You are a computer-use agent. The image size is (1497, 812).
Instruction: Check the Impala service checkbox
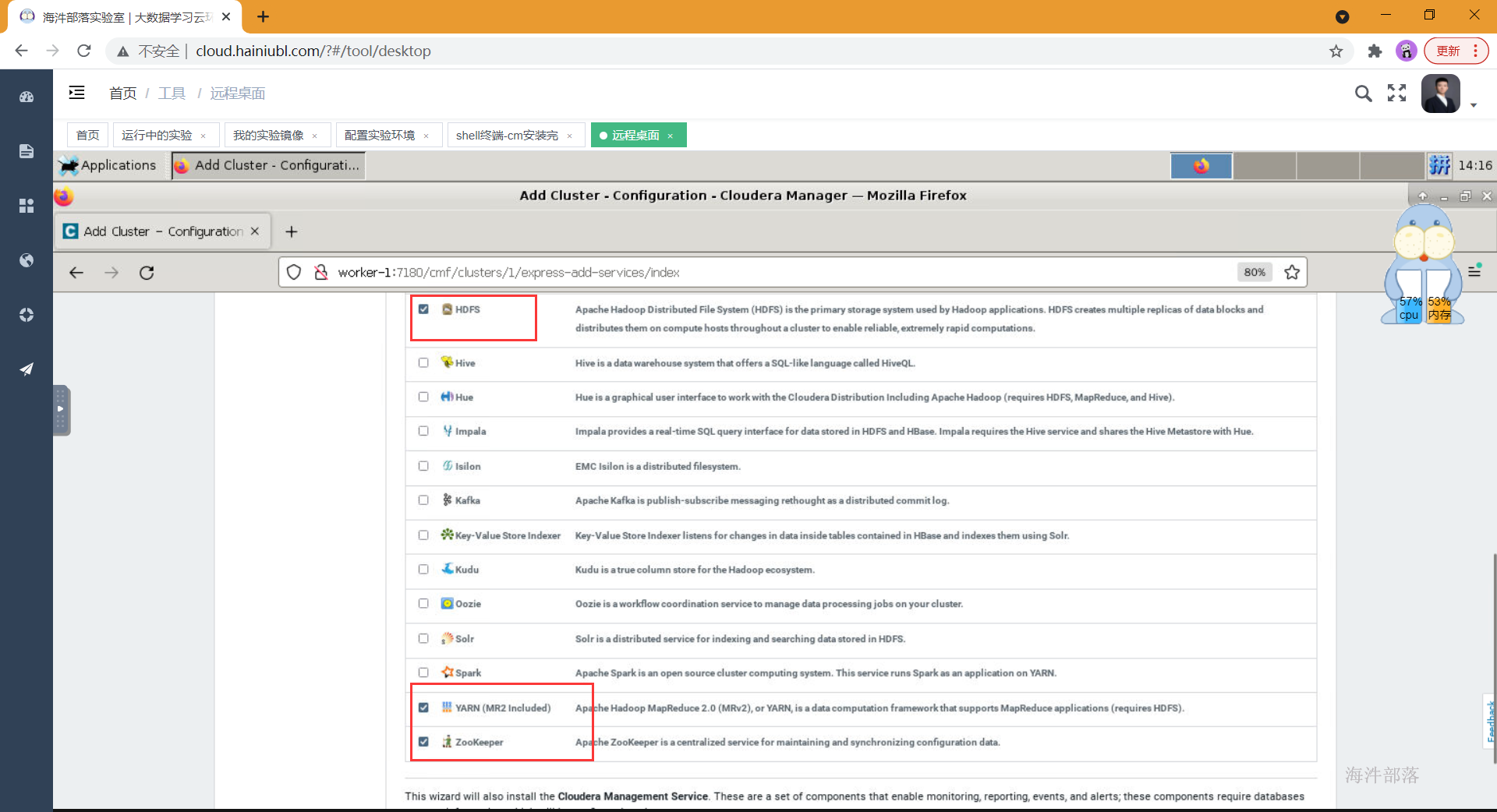[423, 431]
